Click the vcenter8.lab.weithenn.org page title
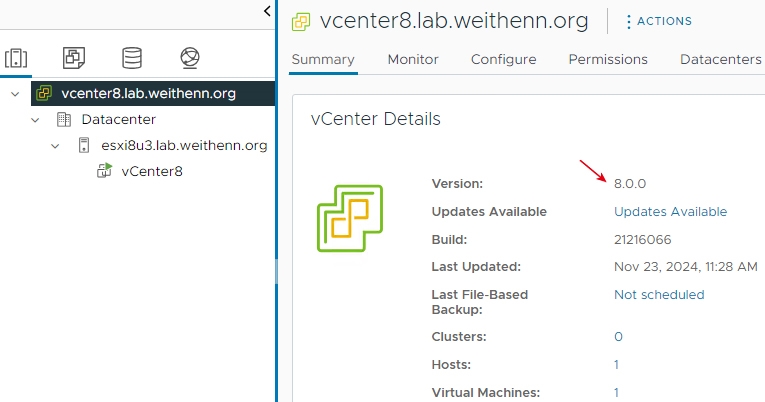765x402 pixels. pos(454,21)
